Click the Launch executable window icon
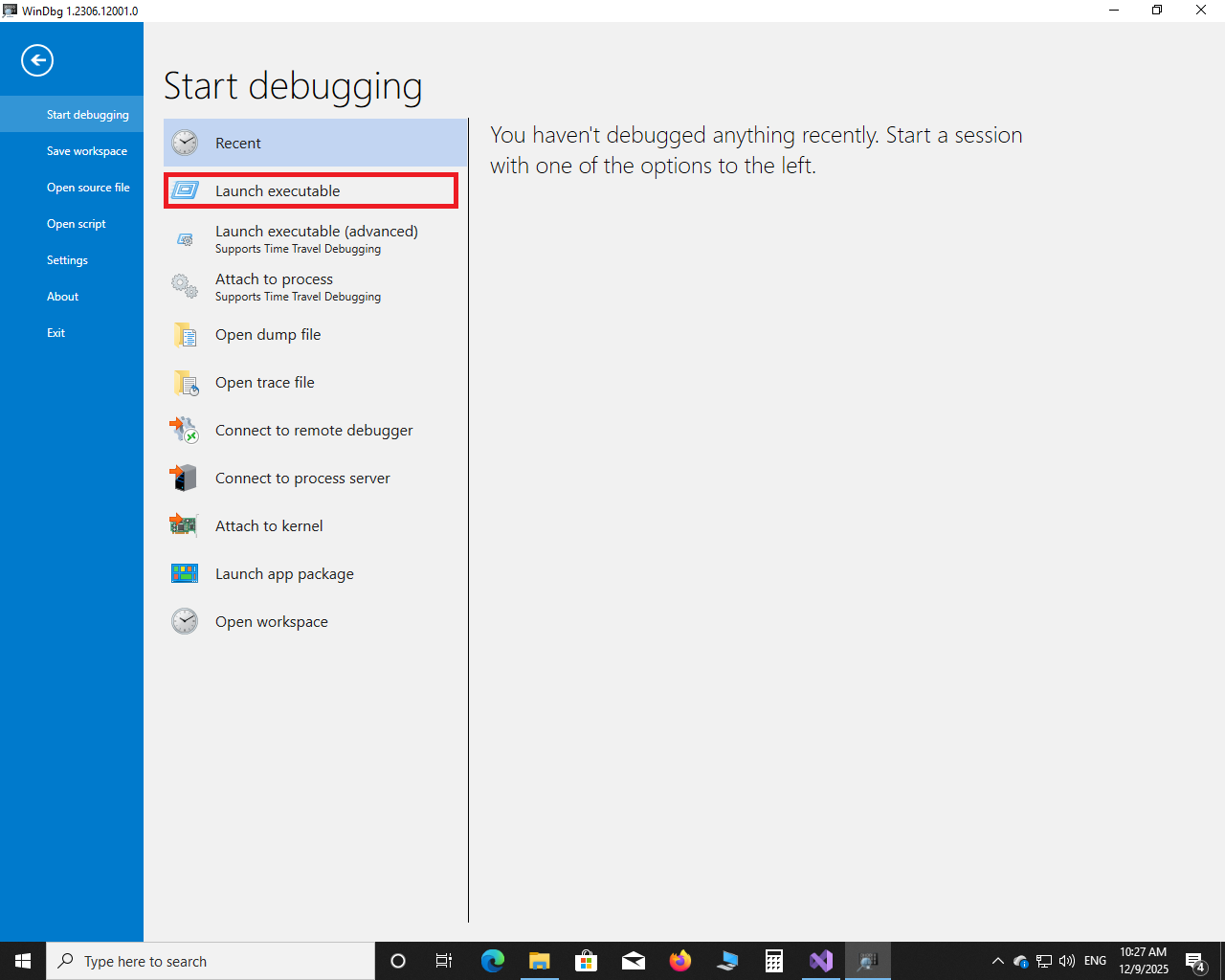This screenshot has height=980, width=1225. tap(185, 190)
